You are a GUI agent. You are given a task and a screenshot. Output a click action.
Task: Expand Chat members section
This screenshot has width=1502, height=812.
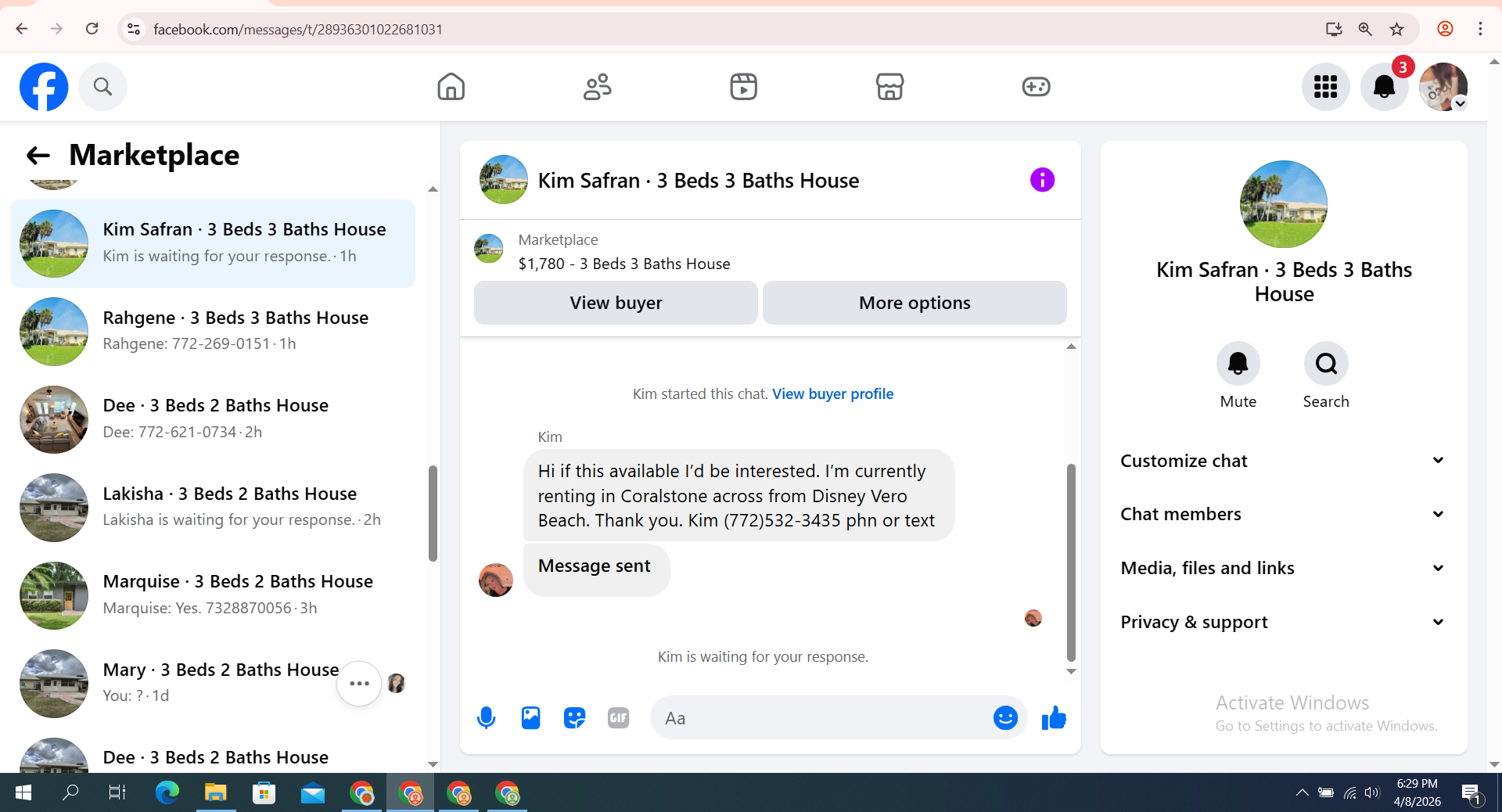pos(1283,514)
